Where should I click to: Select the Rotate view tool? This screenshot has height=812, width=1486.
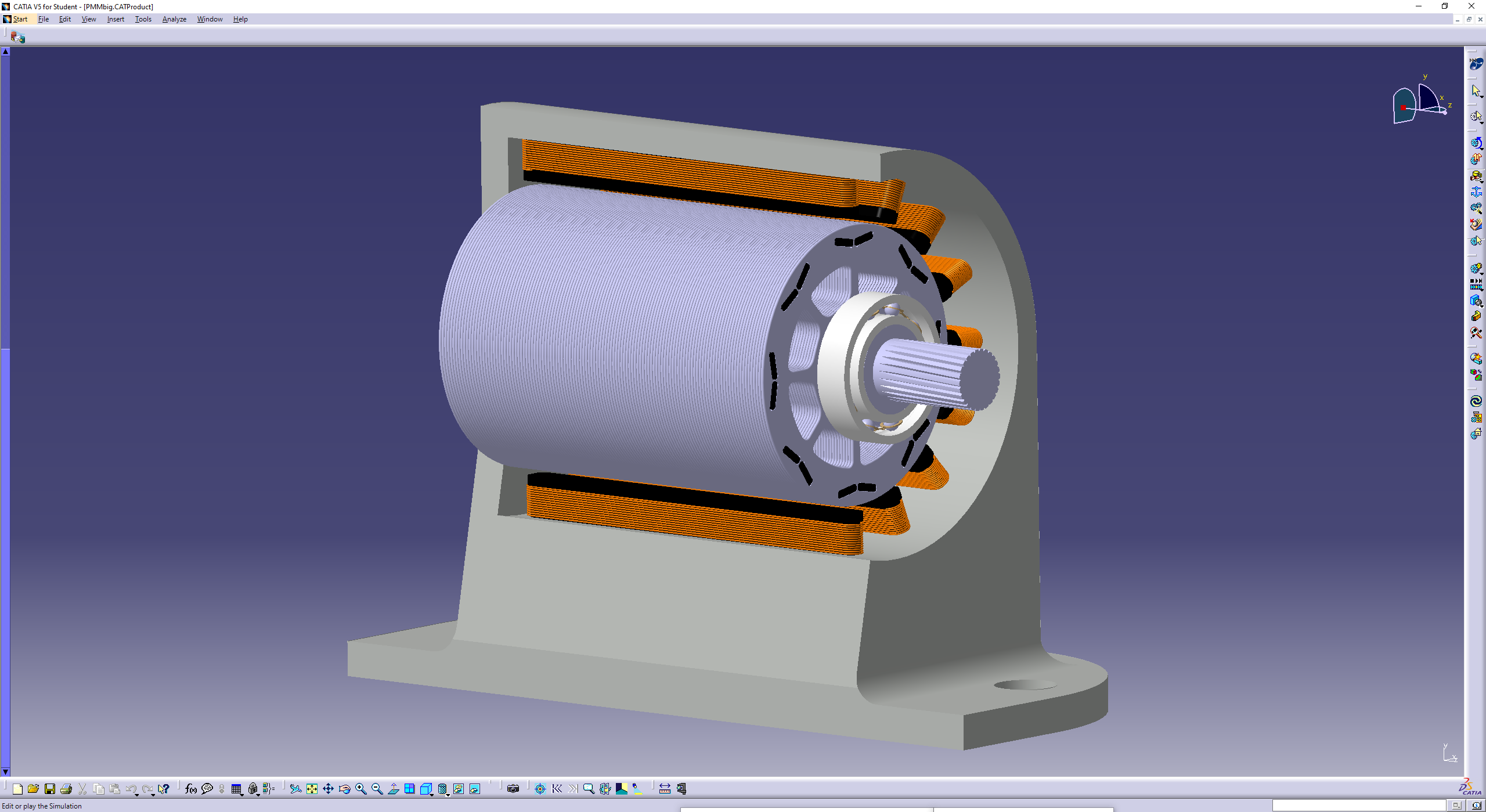344,789
